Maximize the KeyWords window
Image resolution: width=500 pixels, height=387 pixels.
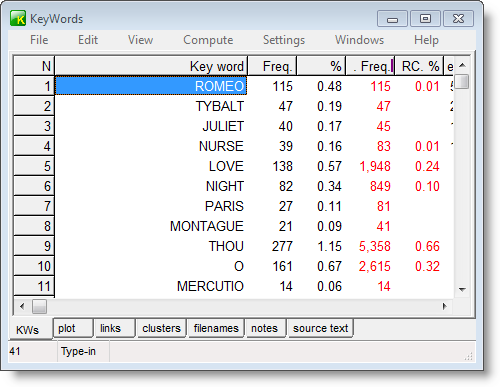(425, 19)
